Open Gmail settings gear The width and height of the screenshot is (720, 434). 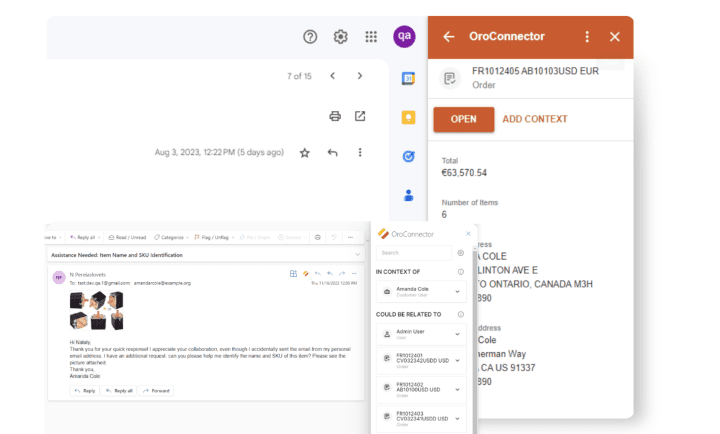point(340,37)
